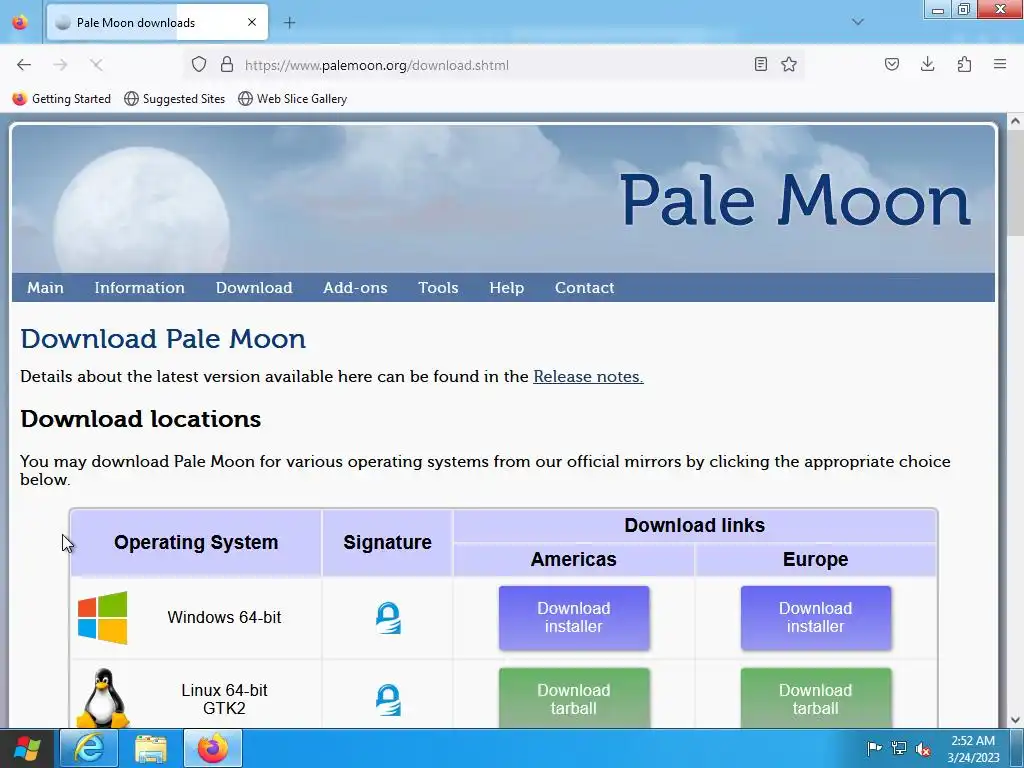Image resolution: width=1024 pixels, height=768 pixels.
Task: Open network tray icon
Action: [x=899, y=748]
